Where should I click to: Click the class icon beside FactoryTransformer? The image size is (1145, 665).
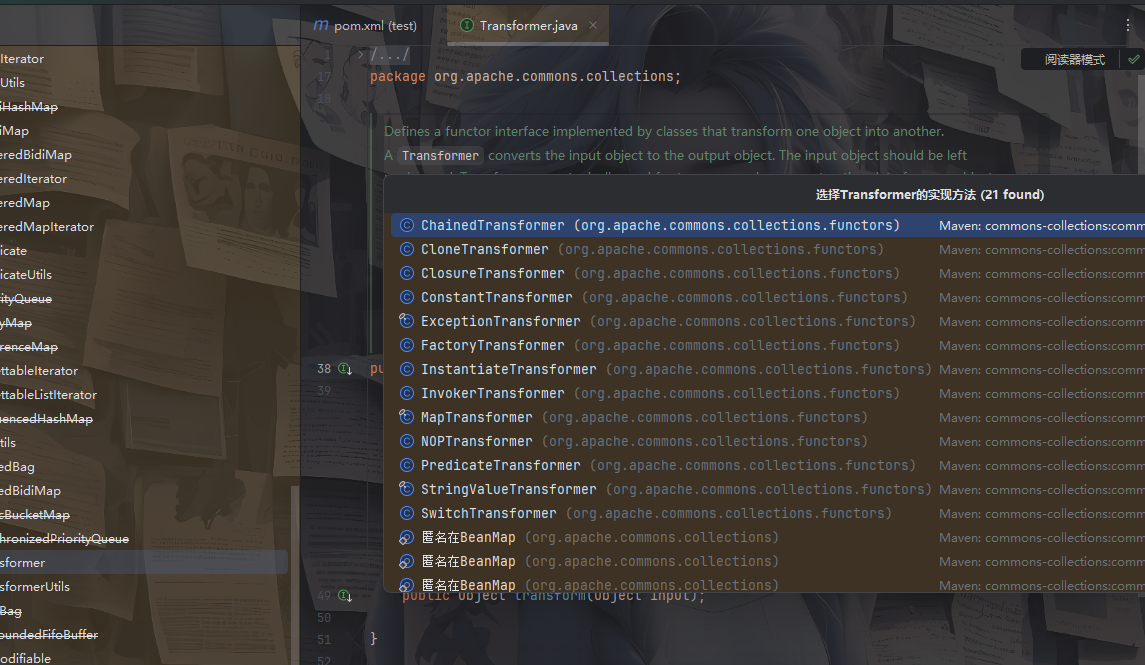pos(407,345)
